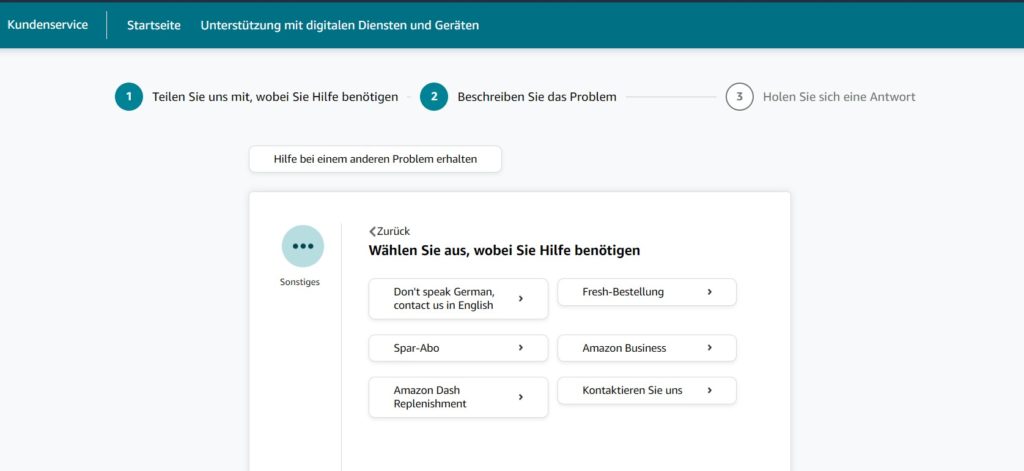The height and width of the screenshot is (471, 1024).
Task: Click the Sonstiges three-dots icon
Action: coord(302,246)
